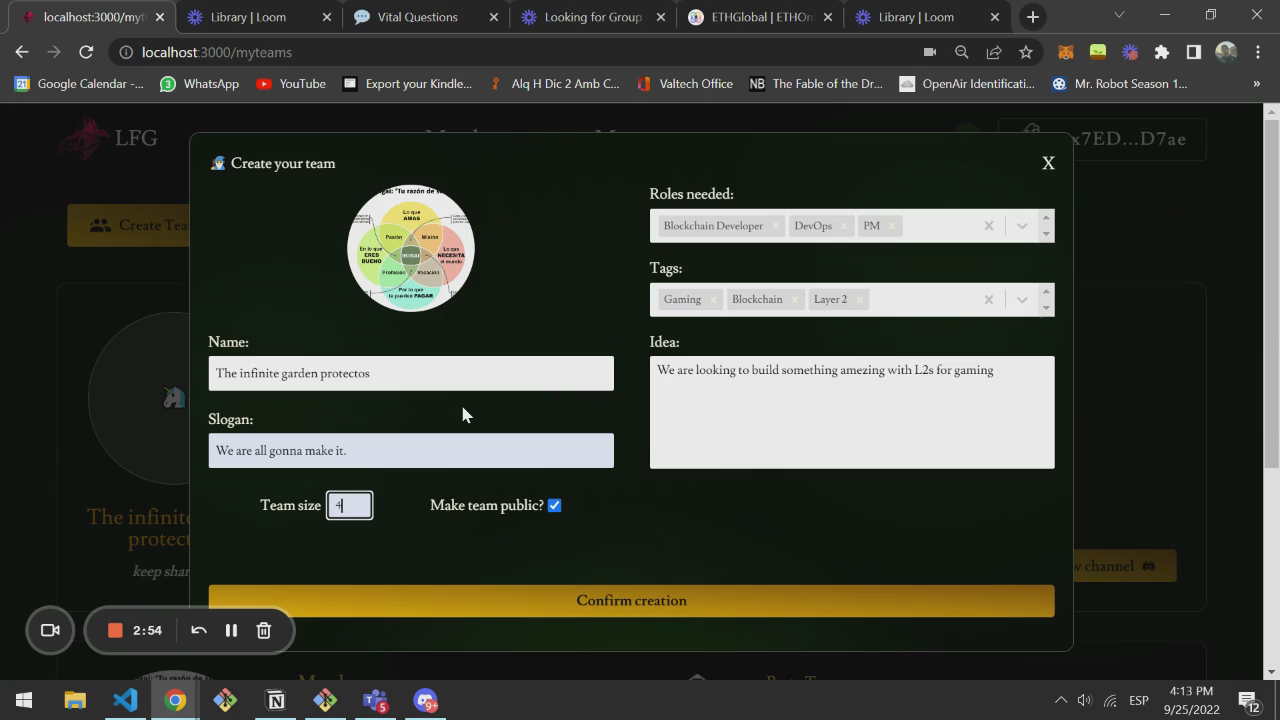1280x720 pixels.
Task: Expand the Tags dropdown
Action: 1021,299
